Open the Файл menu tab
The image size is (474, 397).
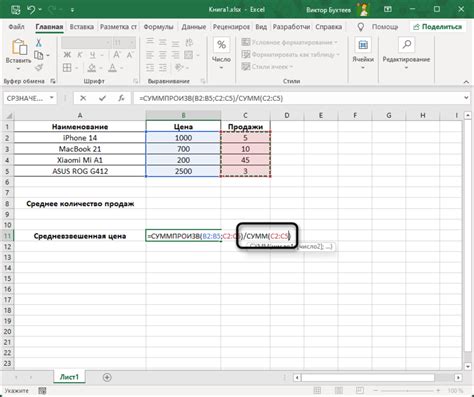tap(16, 27)
